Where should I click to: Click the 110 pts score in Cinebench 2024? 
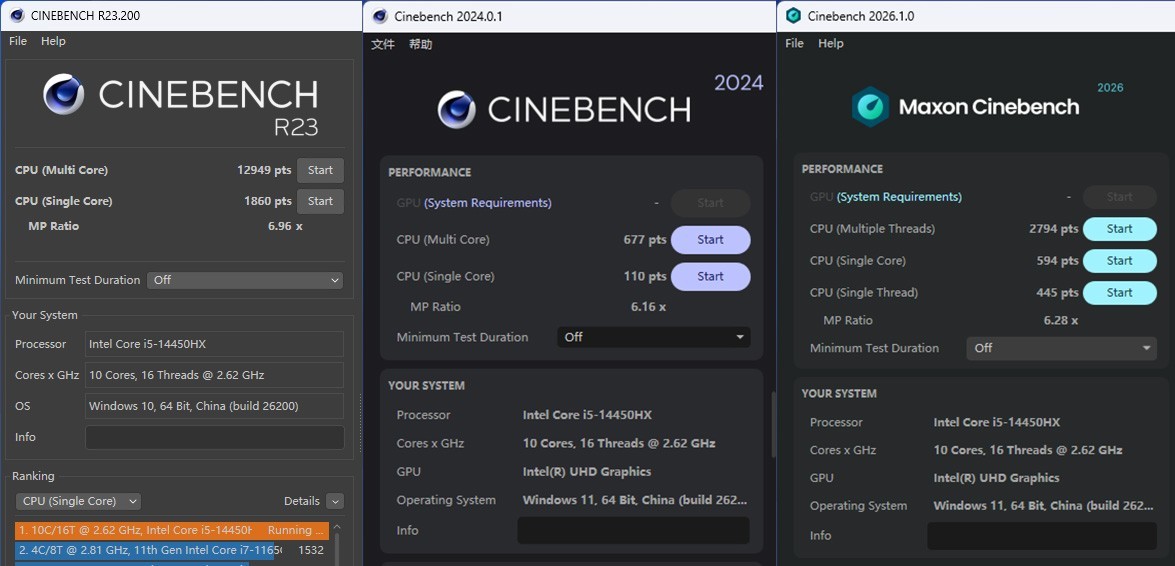[645, 277]
